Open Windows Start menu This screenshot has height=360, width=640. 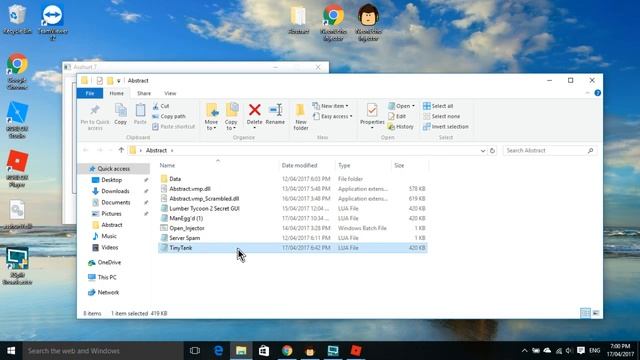[x=11, y=351]
